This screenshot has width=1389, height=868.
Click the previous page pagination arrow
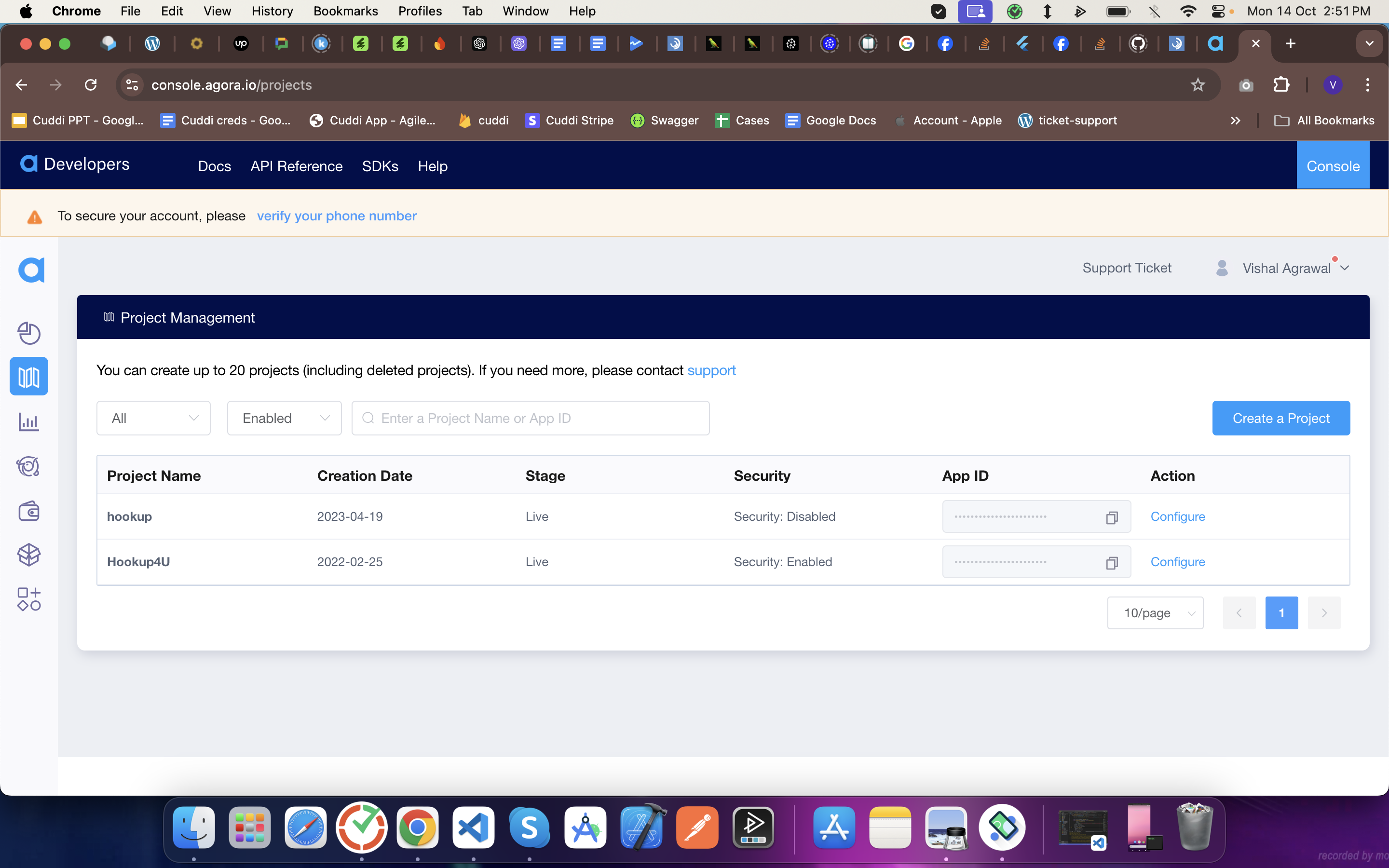point(1239,612)
